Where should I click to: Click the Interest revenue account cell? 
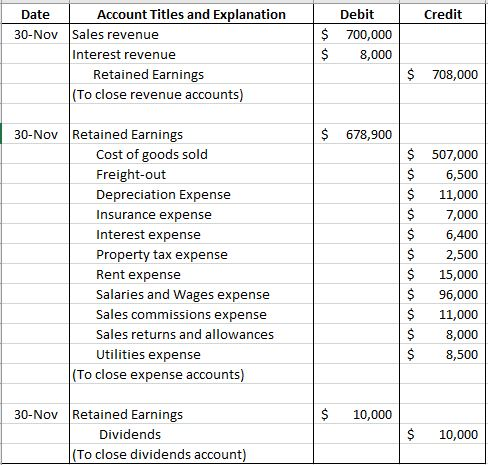pos(191,54)
